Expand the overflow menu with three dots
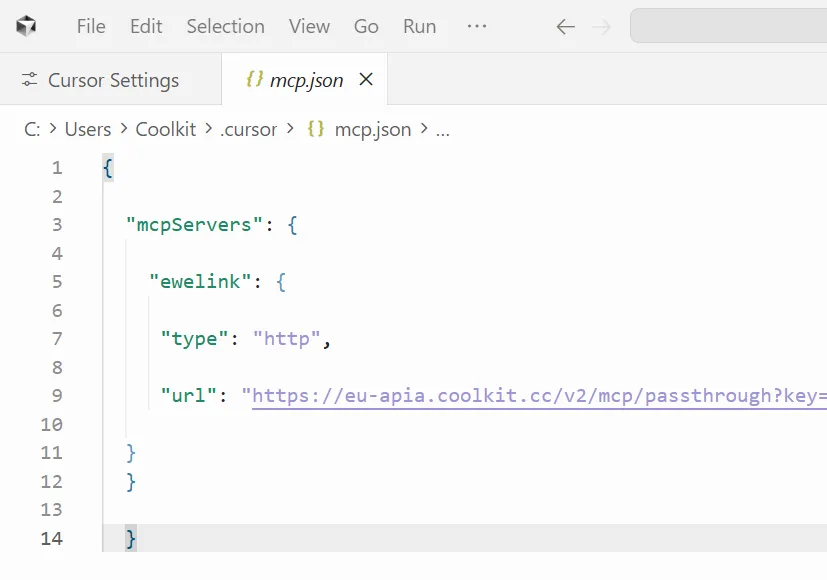Image resolution: width=827 pixels, height=580 pixels. tap(477, 26)
